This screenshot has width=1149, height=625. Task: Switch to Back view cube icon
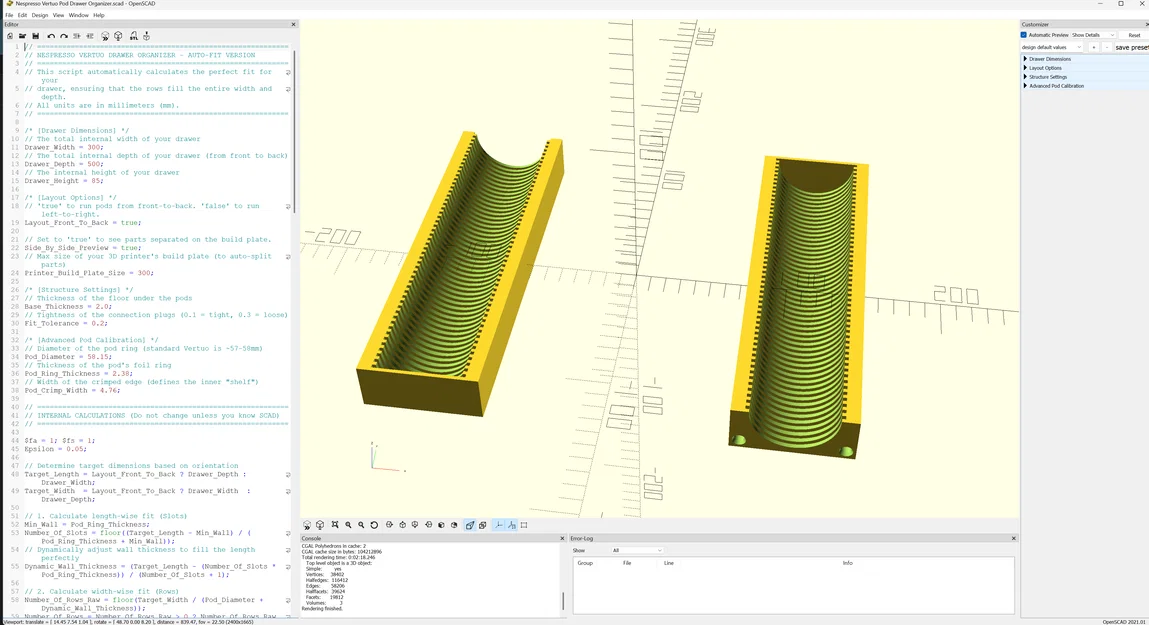454,525
